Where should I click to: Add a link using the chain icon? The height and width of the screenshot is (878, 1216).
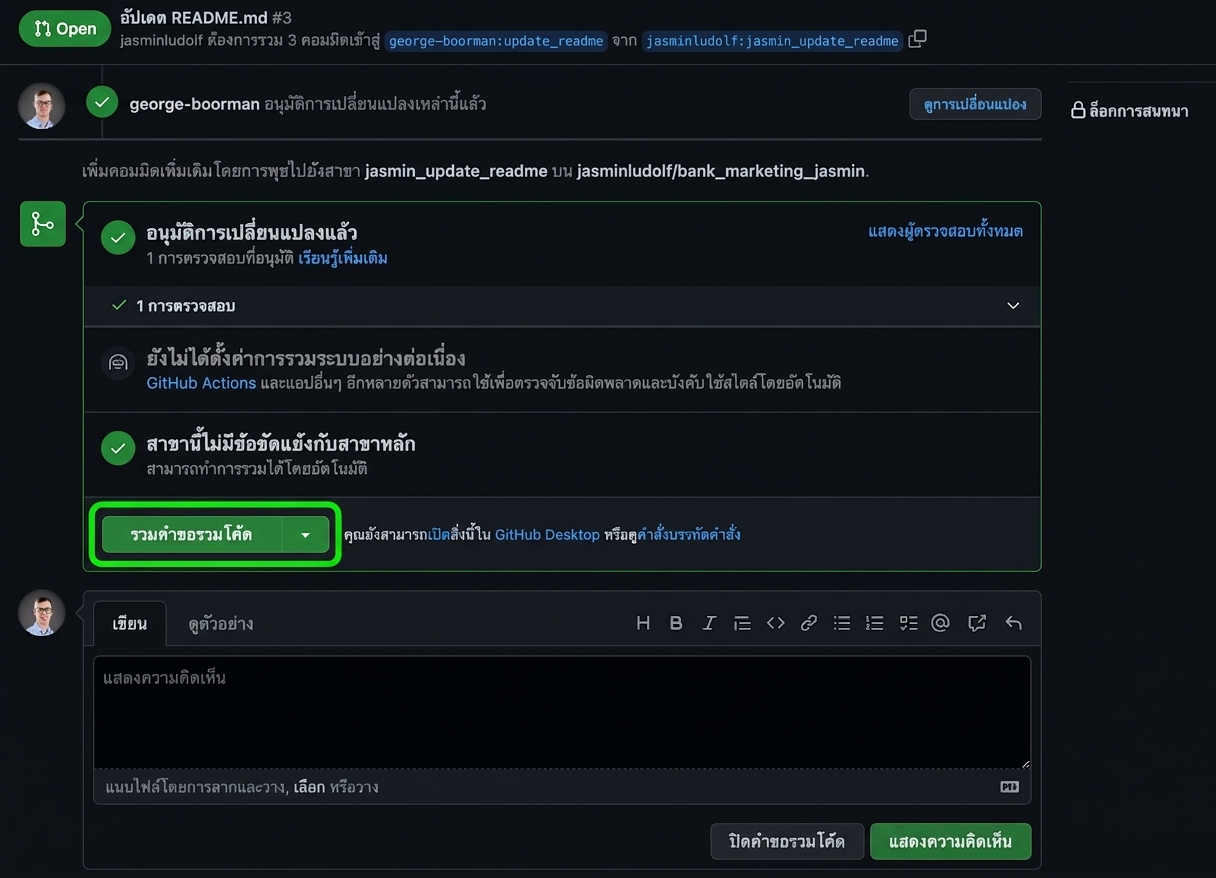click(x=809, y=623)
